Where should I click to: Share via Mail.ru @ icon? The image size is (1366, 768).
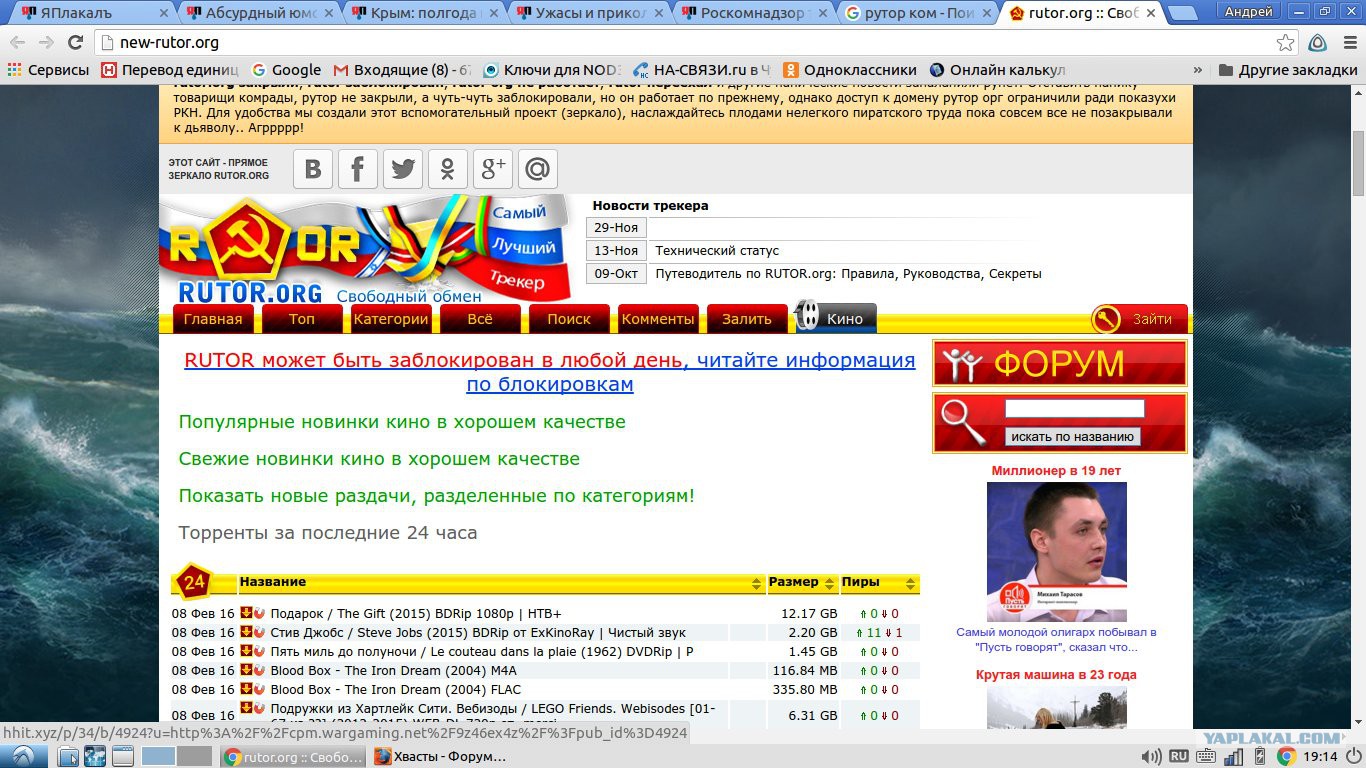coord(537,169)
